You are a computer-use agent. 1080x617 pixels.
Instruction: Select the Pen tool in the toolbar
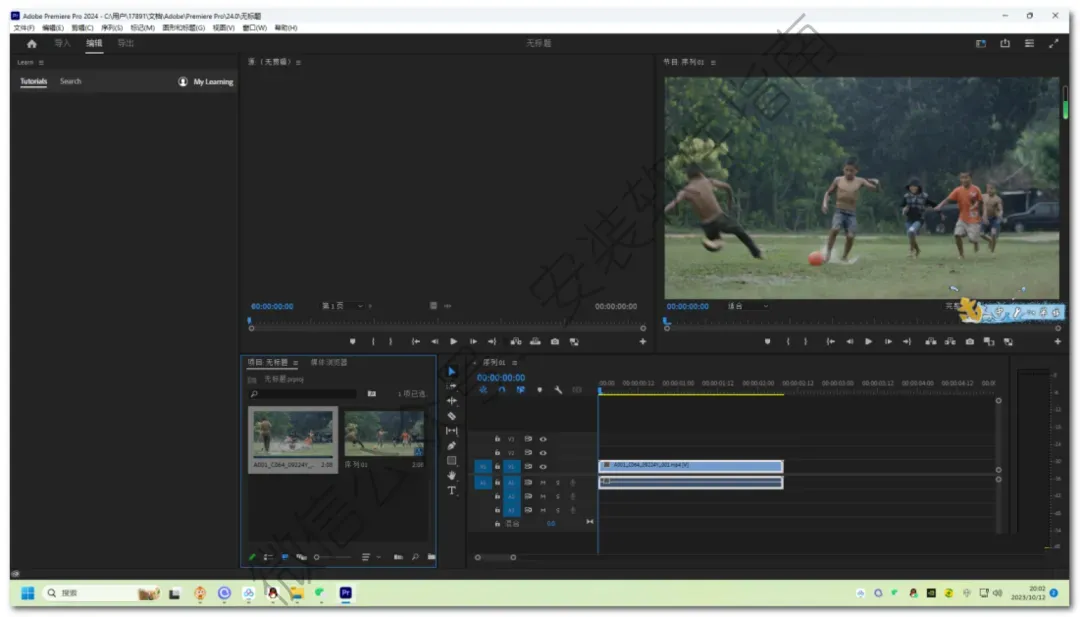(x=452, y=446)
